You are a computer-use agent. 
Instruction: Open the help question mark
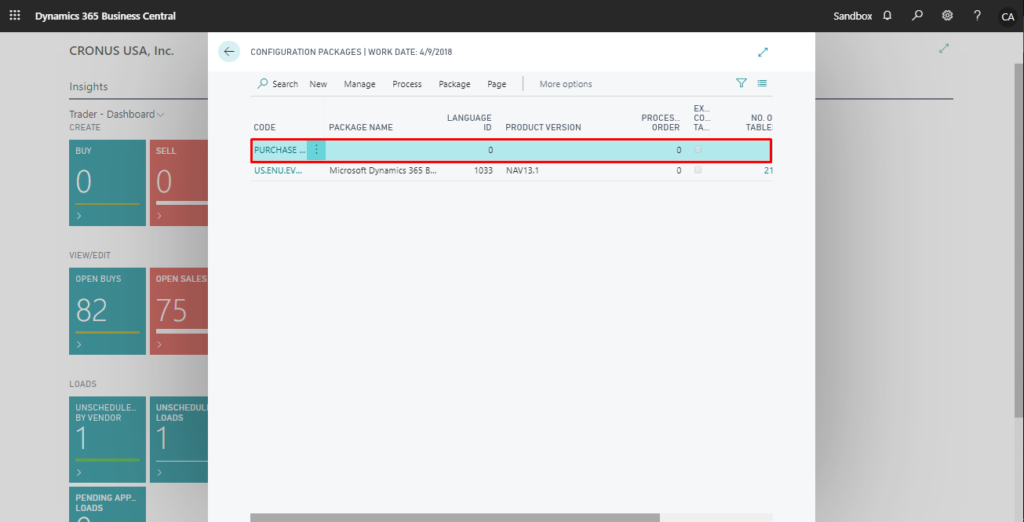pyautogui.click(x=977, y=15)
